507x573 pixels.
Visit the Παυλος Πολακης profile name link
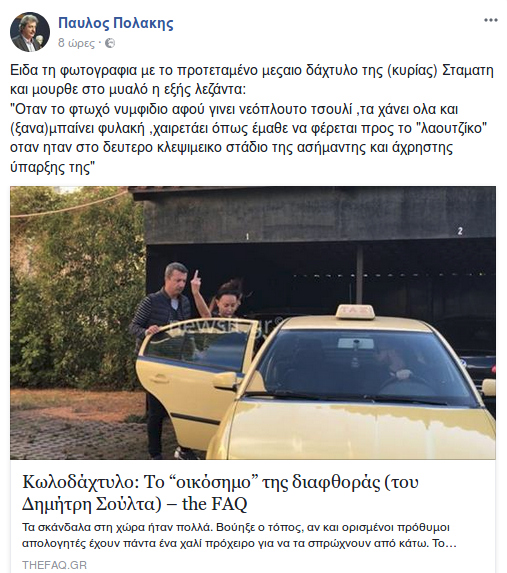pos(116,23)
